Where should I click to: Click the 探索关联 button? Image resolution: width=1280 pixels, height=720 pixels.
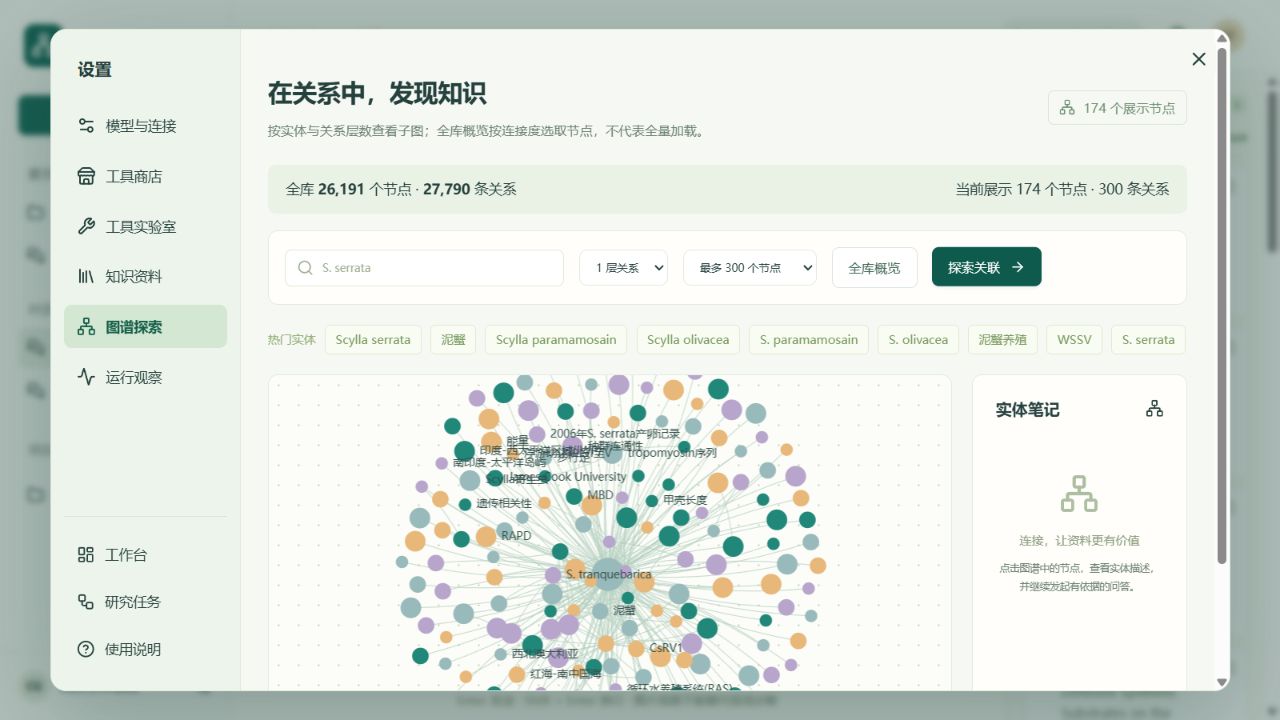coord(986,267)
